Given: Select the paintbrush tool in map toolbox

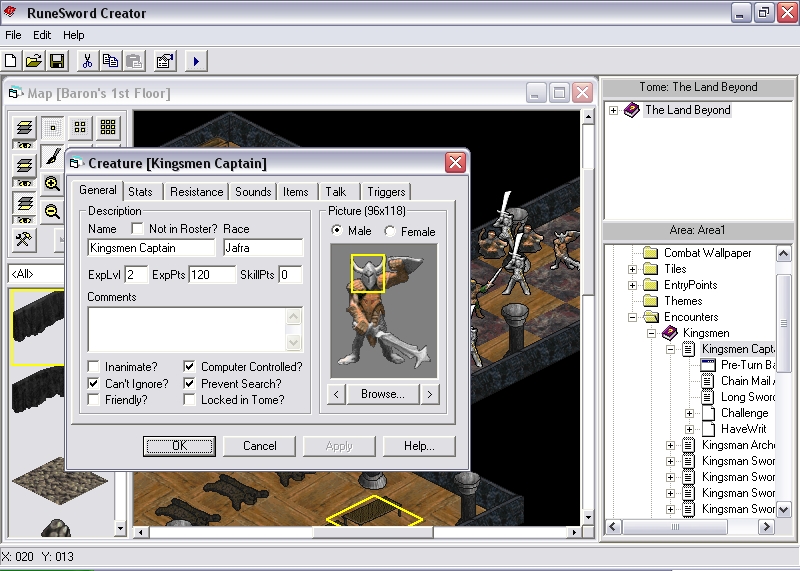Looking at the screenshot, I should [x=53, y=157].
